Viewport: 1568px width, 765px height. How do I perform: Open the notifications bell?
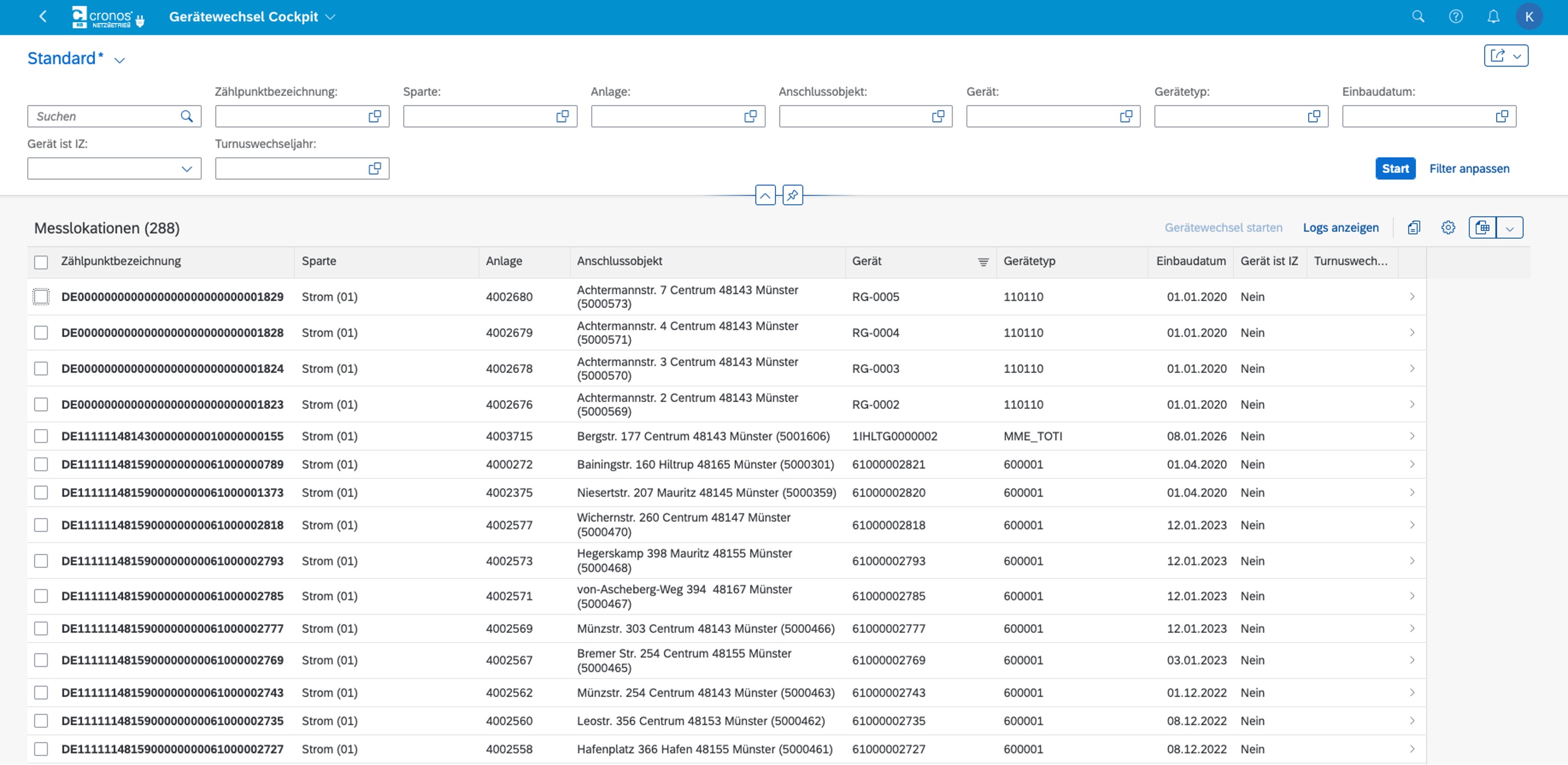1493,17
